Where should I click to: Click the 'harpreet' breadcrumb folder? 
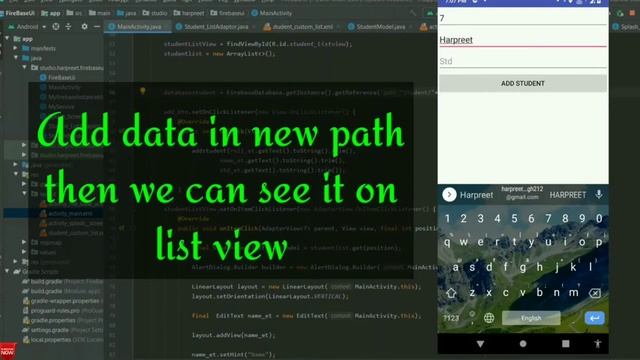(x=189, y=13)
